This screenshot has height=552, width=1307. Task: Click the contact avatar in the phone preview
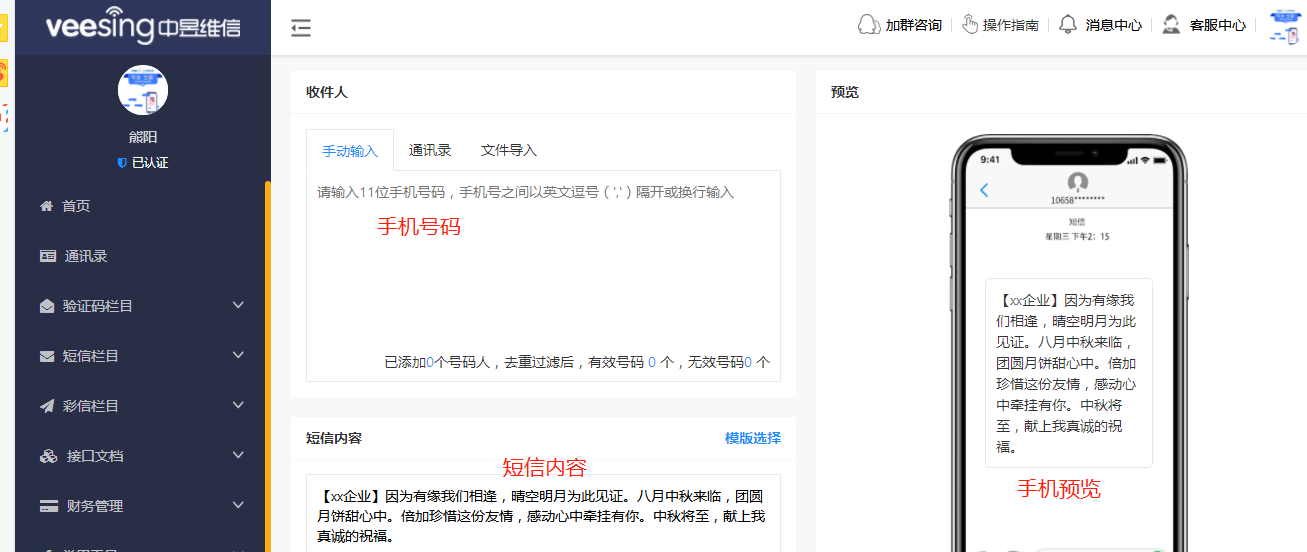(1077, 182)
